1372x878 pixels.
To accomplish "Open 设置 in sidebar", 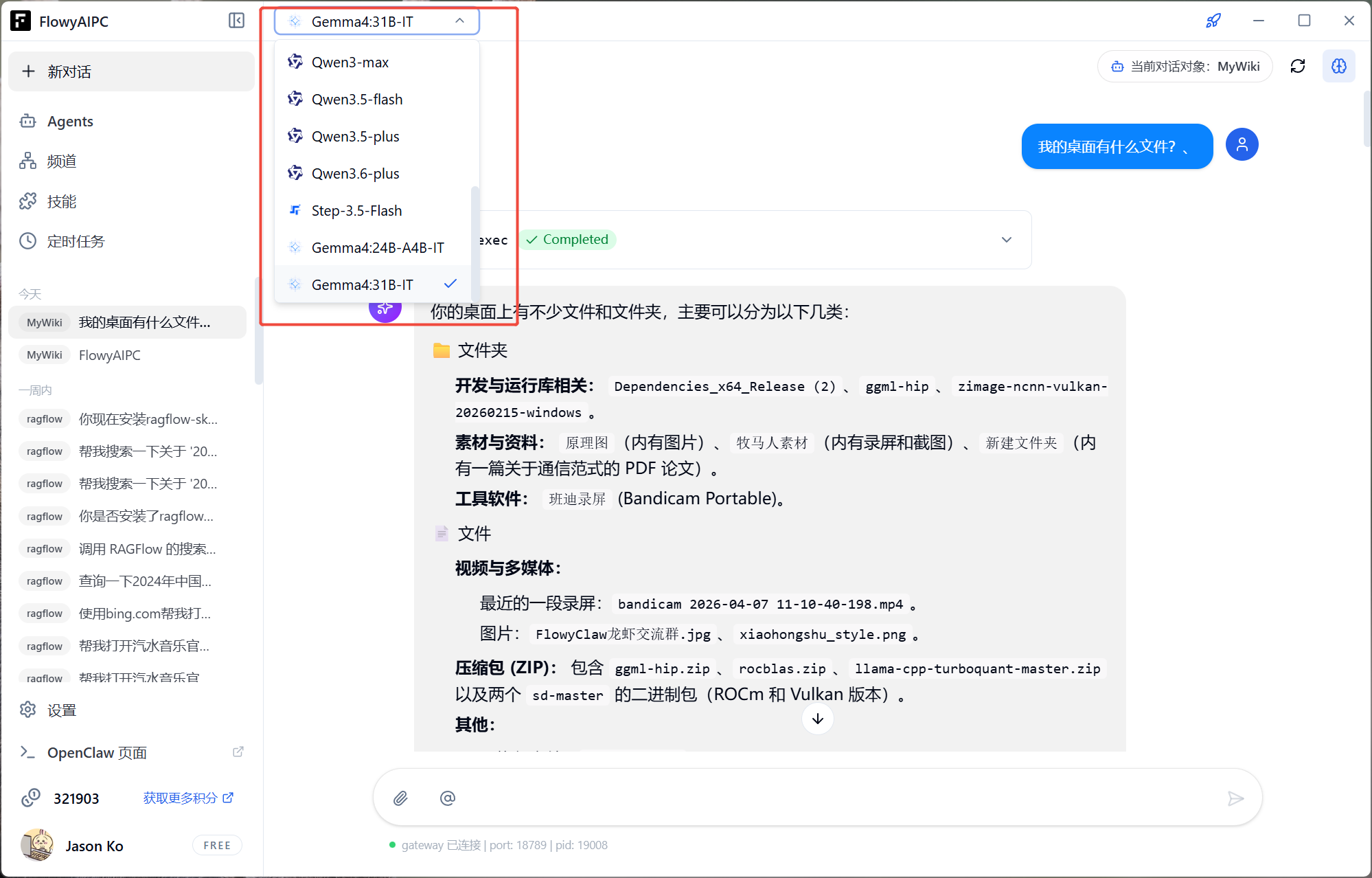I will (130, 710).
